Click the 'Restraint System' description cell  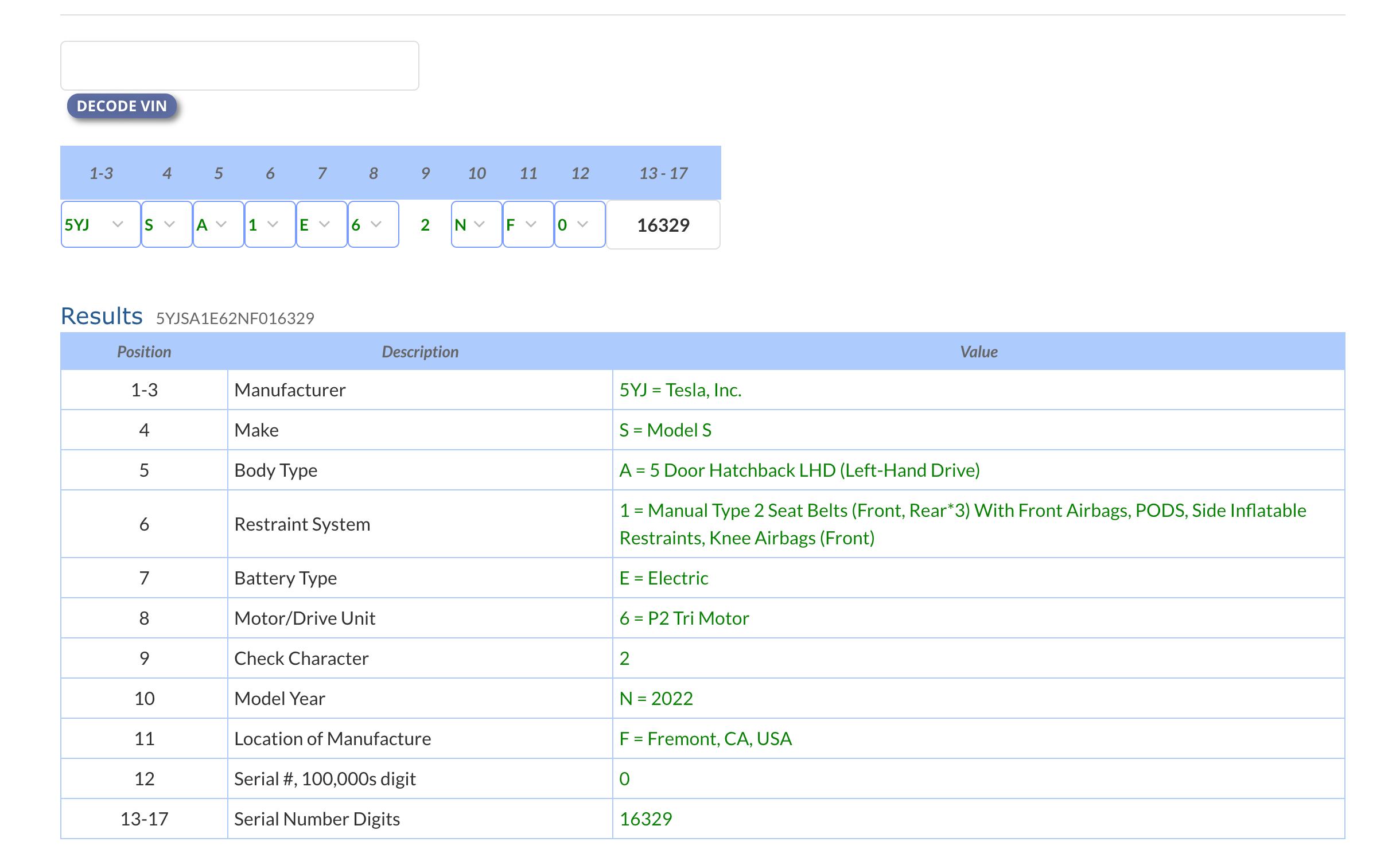[x=420, y=524]
